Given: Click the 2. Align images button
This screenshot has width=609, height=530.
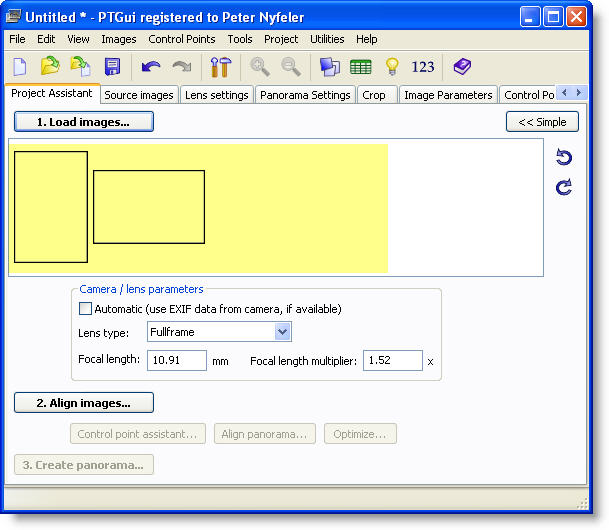Looking at the screenshot, I should click(x=84, y=403).
